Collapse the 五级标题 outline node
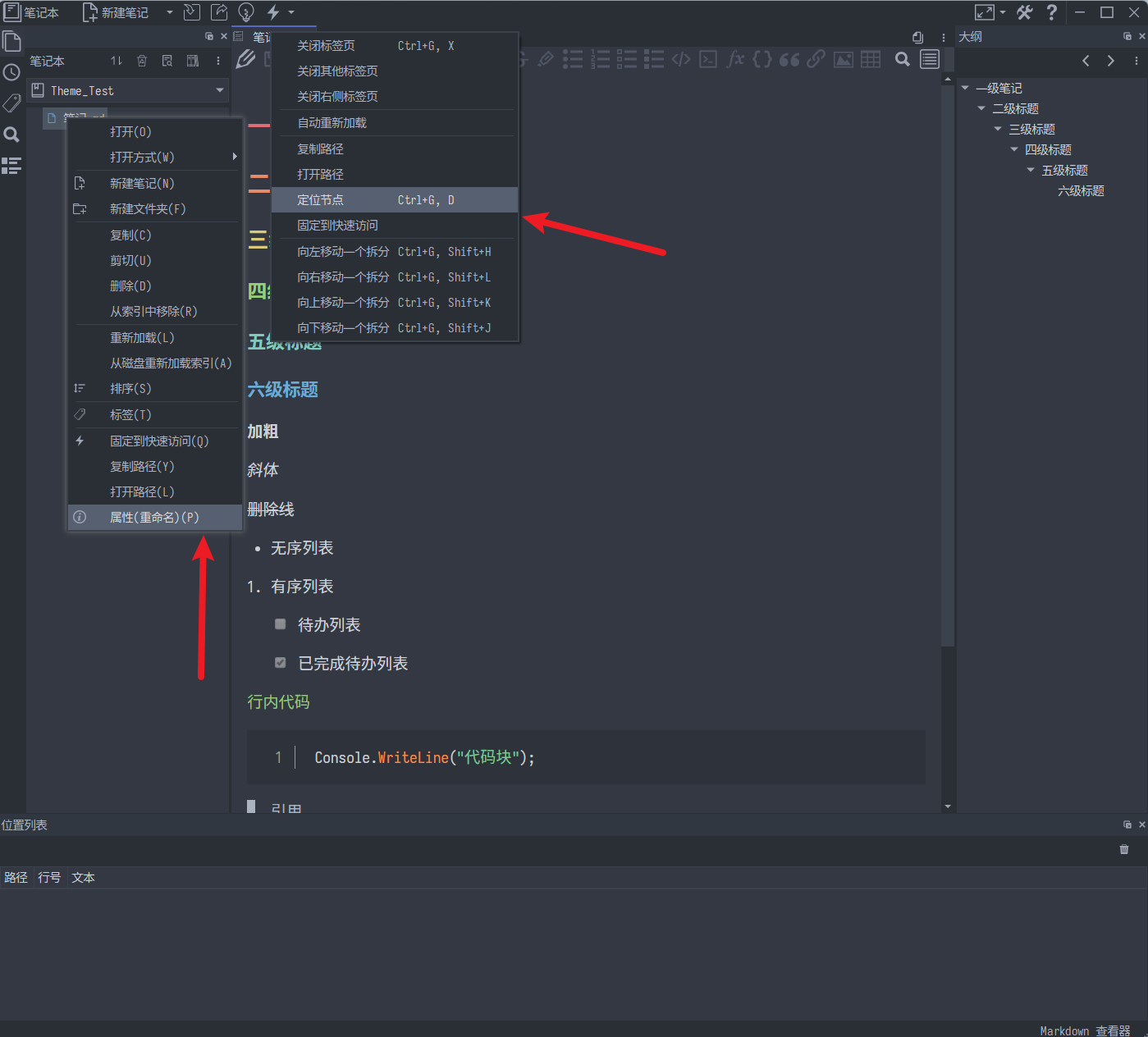1148x1037 pixels. (1031, 170)
